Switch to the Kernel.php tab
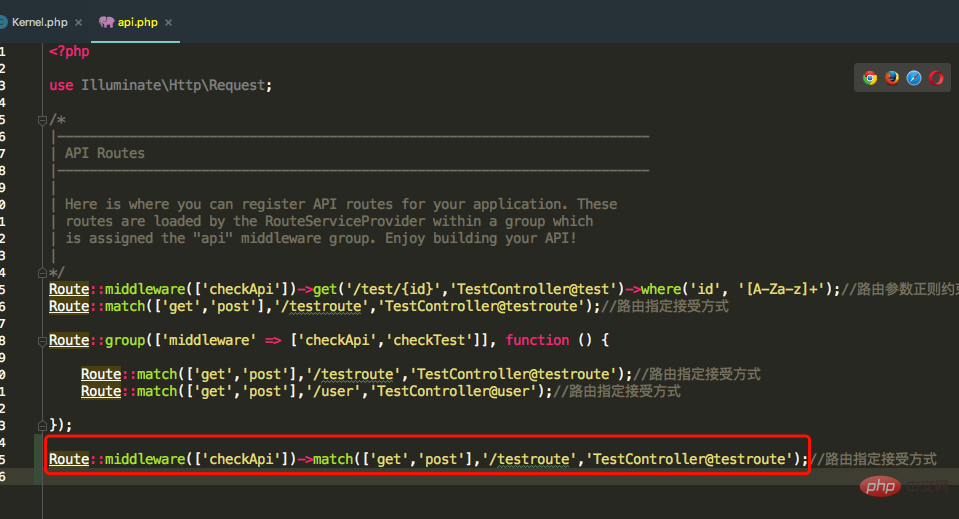Screen dimensions: 959x519 pyautogui.click(x=38, y=21)
